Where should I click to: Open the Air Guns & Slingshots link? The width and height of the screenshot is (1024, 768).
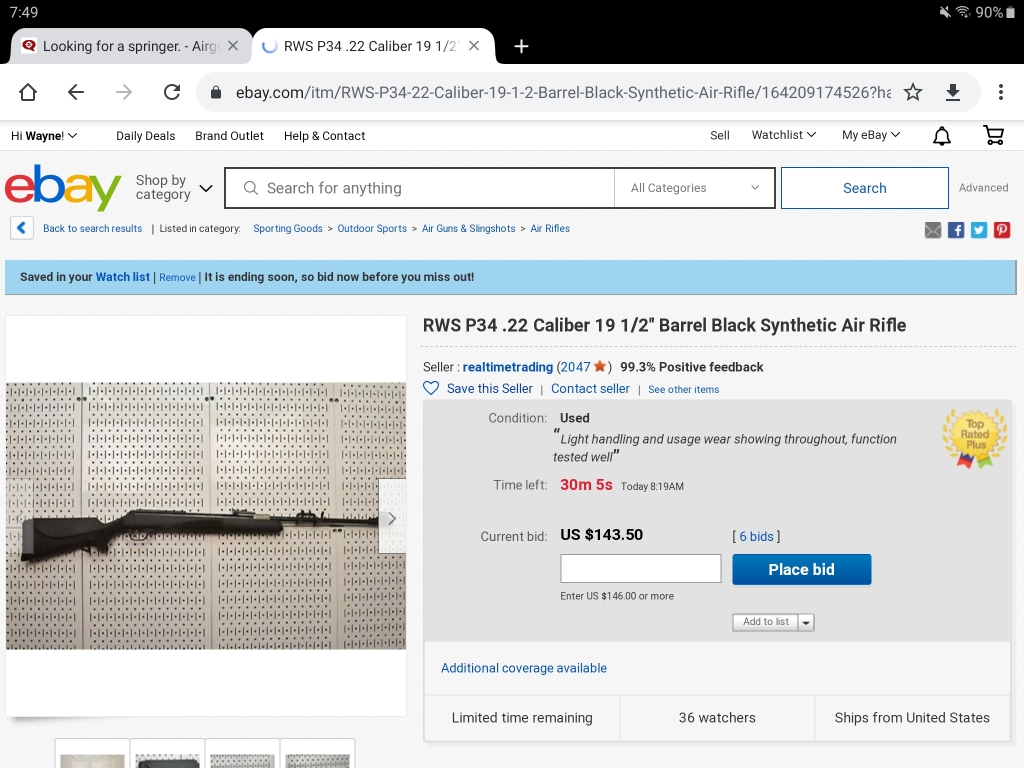click(x=468, y=229)
